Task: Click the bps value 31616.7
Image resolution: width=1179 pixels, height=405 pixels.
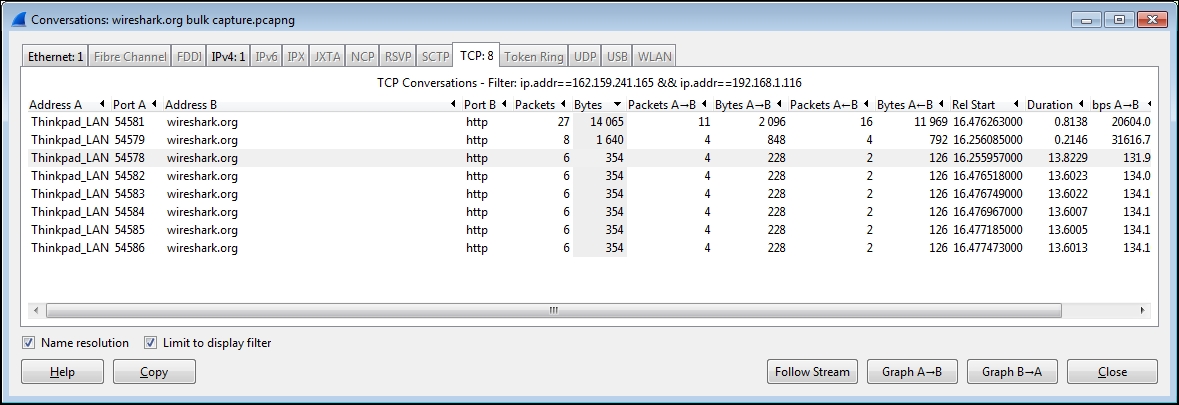Action: click(x=1131, y=140)
